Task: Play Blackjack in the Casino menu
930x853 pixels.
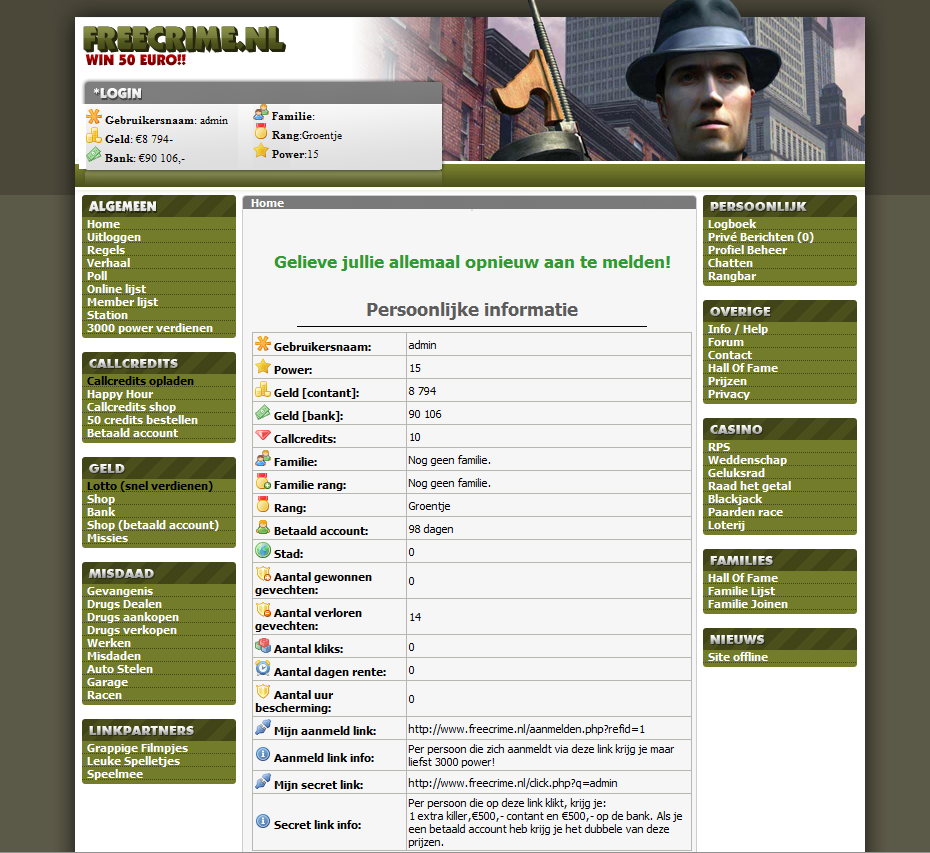Action: (x=735, y=499)
